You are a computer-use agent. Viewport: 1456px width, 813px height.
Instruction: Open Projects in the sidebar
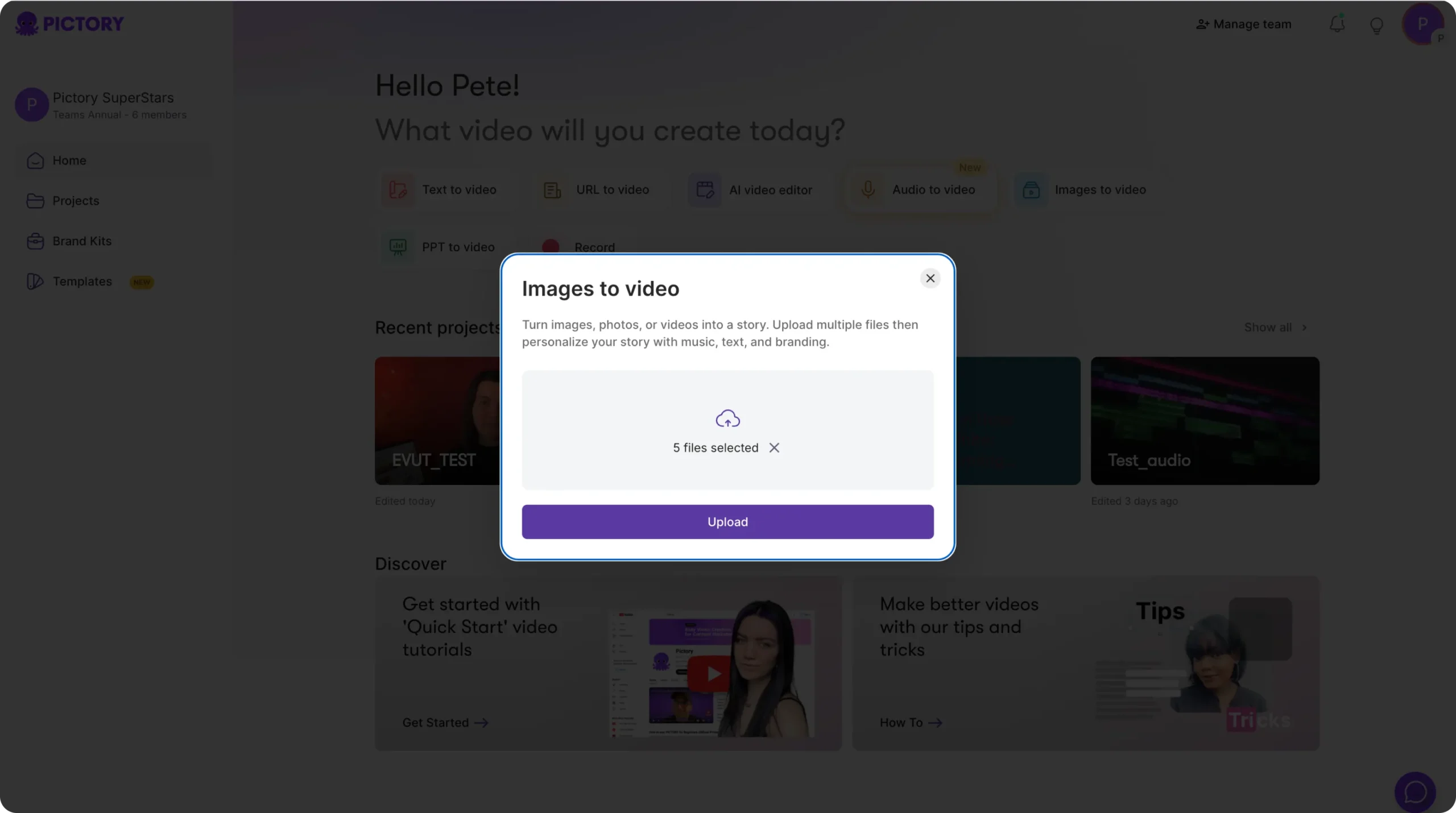(76, 201)
